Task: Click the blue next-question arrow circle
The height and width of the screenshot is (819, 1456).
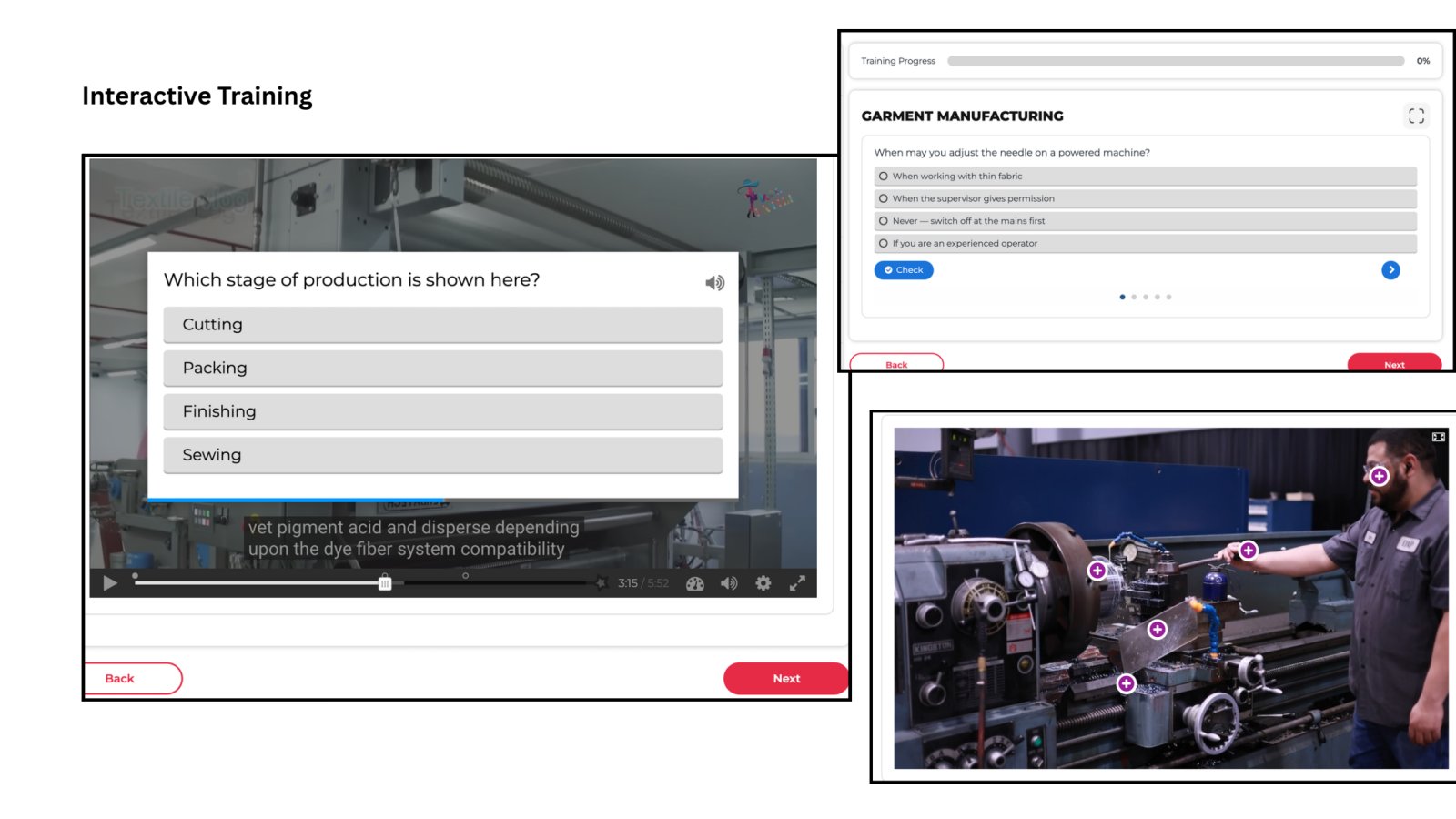Action: [x=1390, y=270]
